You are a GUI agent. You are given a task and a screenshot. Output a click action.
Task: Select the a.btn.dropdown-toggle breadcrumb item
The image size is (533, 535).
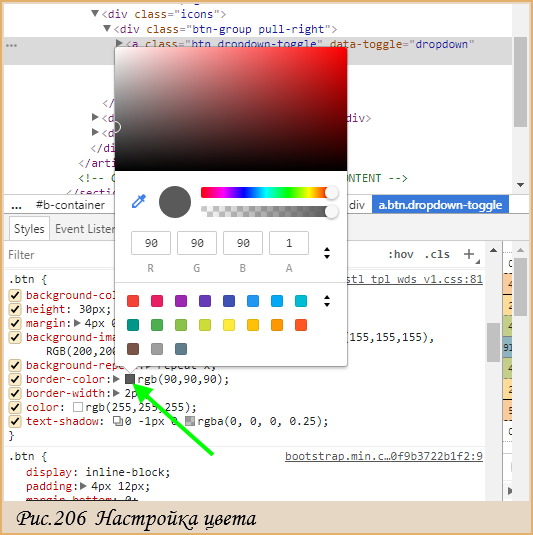pyautogui.click(x=440, y=205)
